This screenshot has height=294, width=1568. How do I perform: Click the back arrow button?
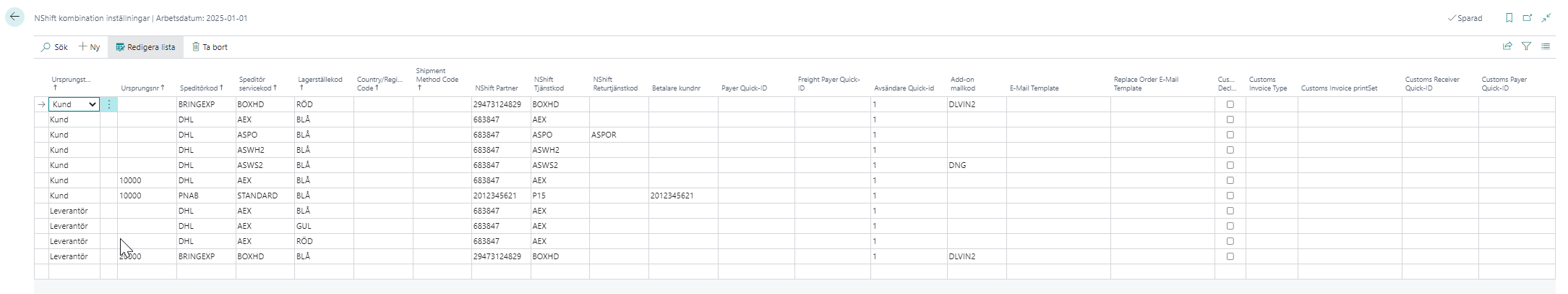point(14,17)
